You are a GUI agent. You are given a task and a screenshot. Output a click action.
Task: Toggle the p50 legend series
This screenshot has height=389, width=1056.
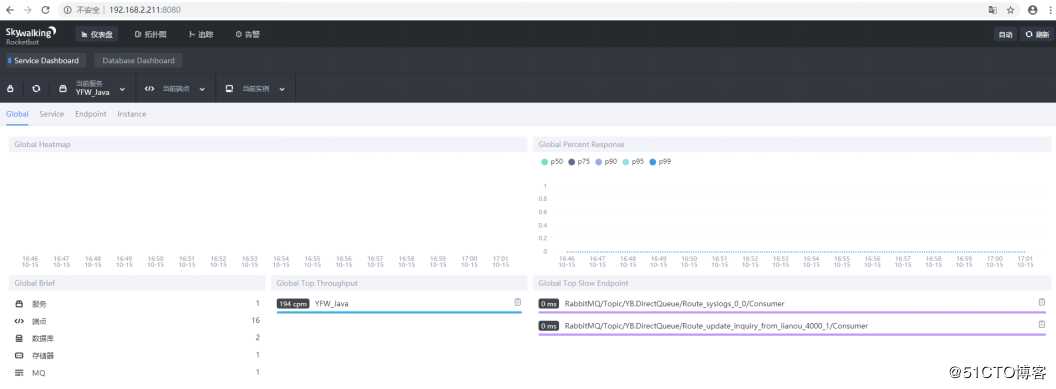coord(552,162)
